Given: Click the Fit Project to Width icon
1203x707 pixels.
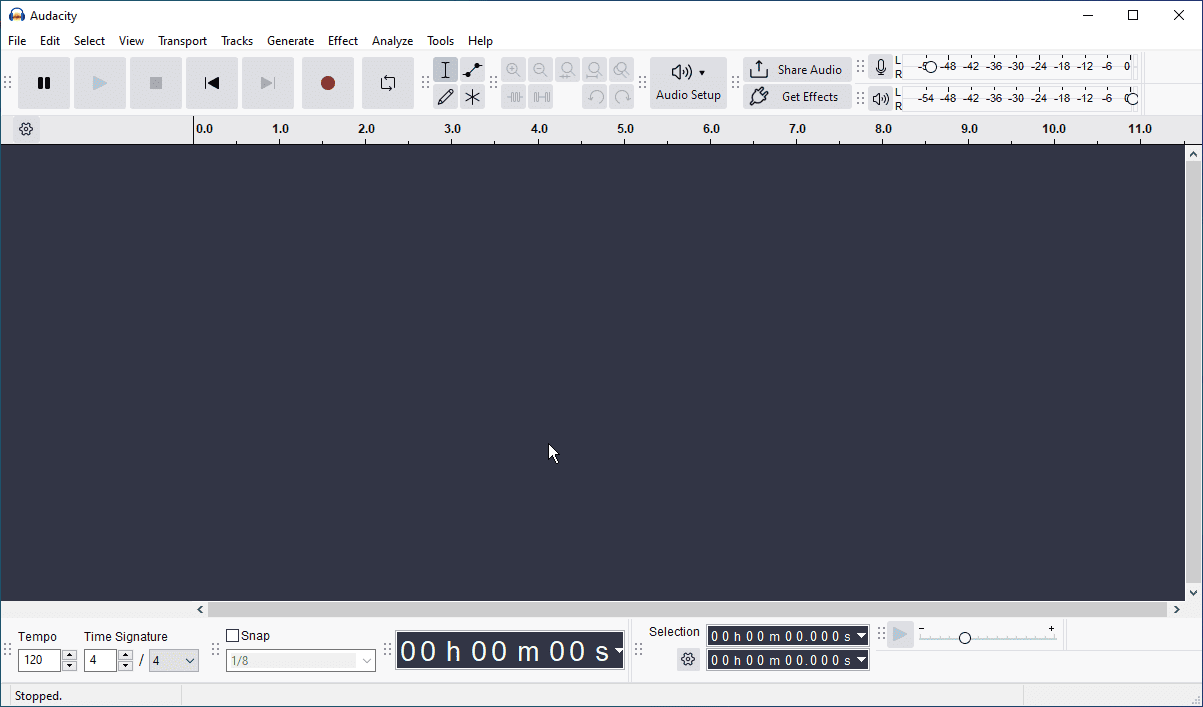Looking at the screenshot, I should (594, 69).
